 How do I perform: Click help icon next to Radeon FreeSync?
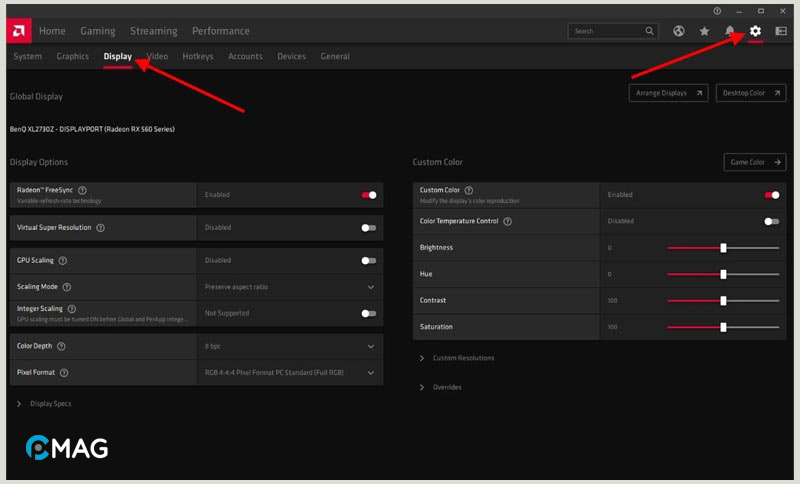point(82,190)
